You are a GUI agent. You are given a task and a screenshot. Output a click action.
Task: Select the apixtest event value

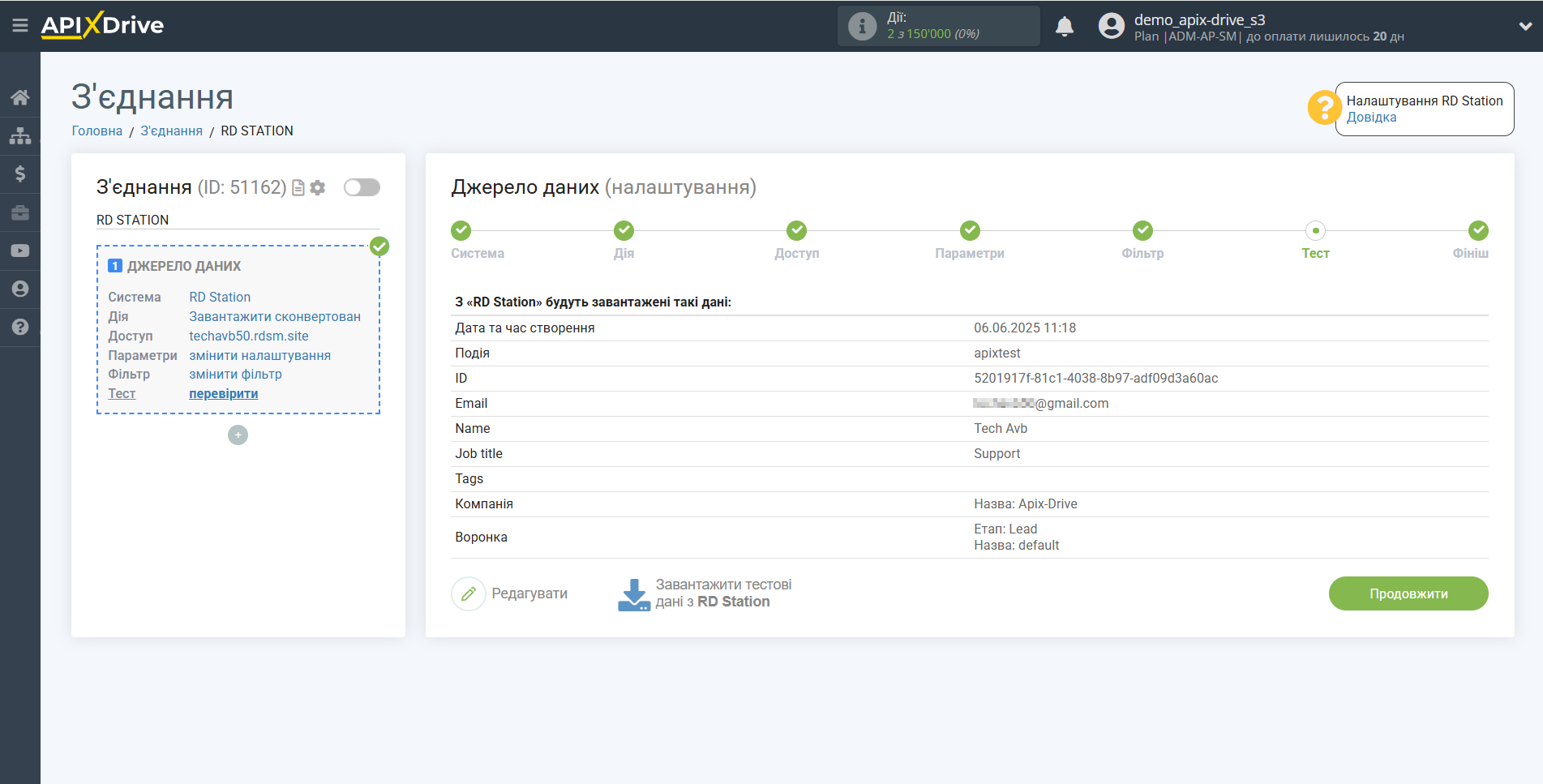[x=997, y=353]
